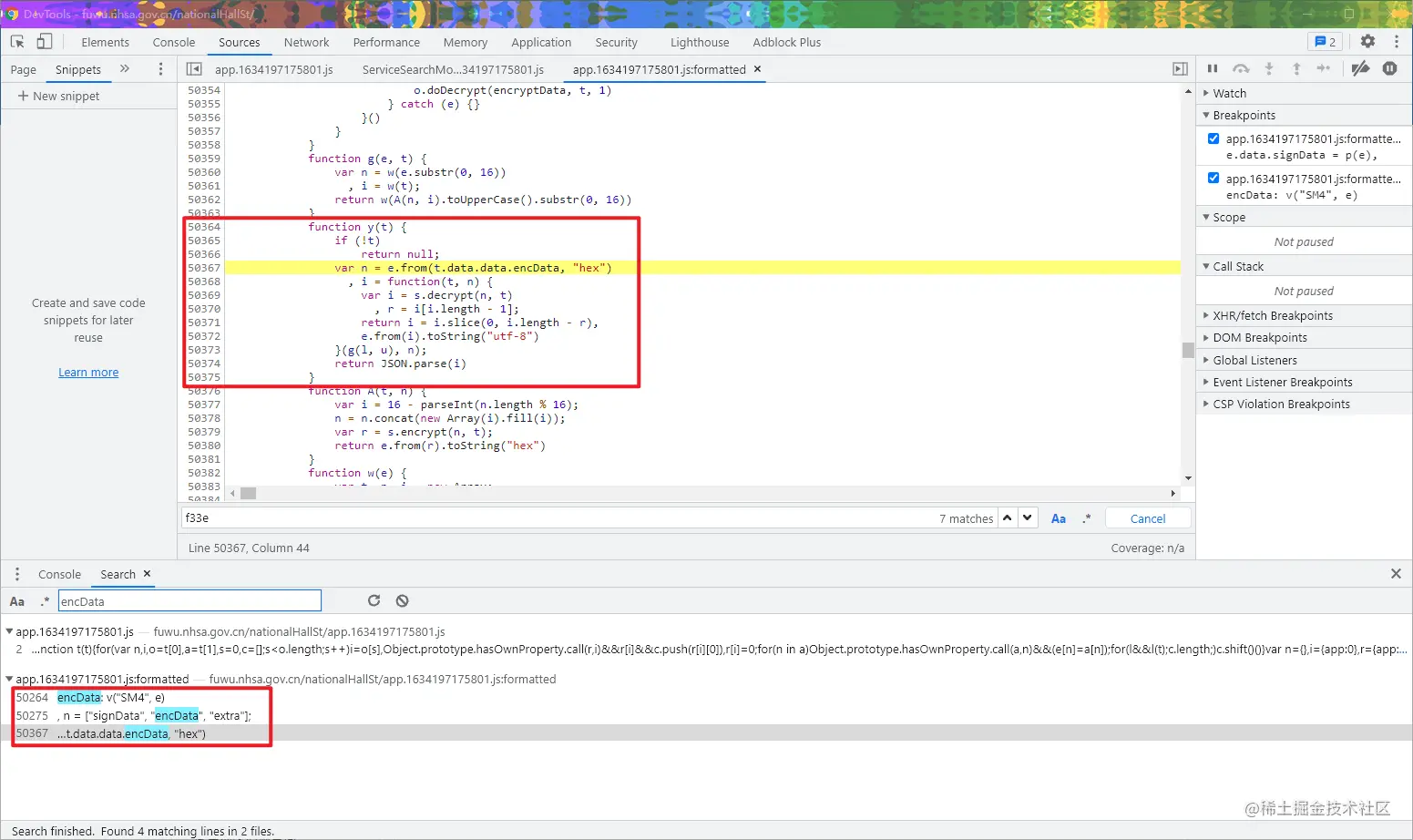Collapse the Scope section
This screenshot has height=840, width=1413.
pos(1304,217)
